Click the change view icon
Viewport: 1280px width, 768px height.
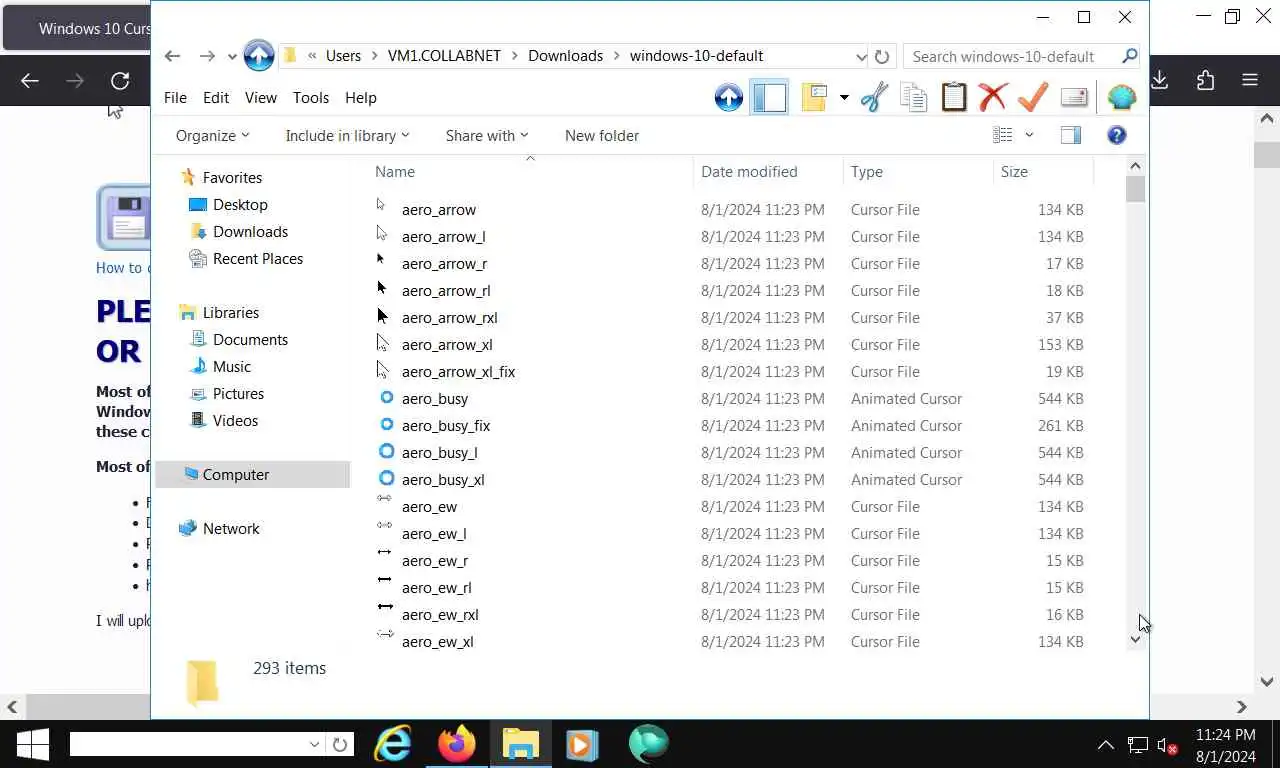coord(1003,135)
